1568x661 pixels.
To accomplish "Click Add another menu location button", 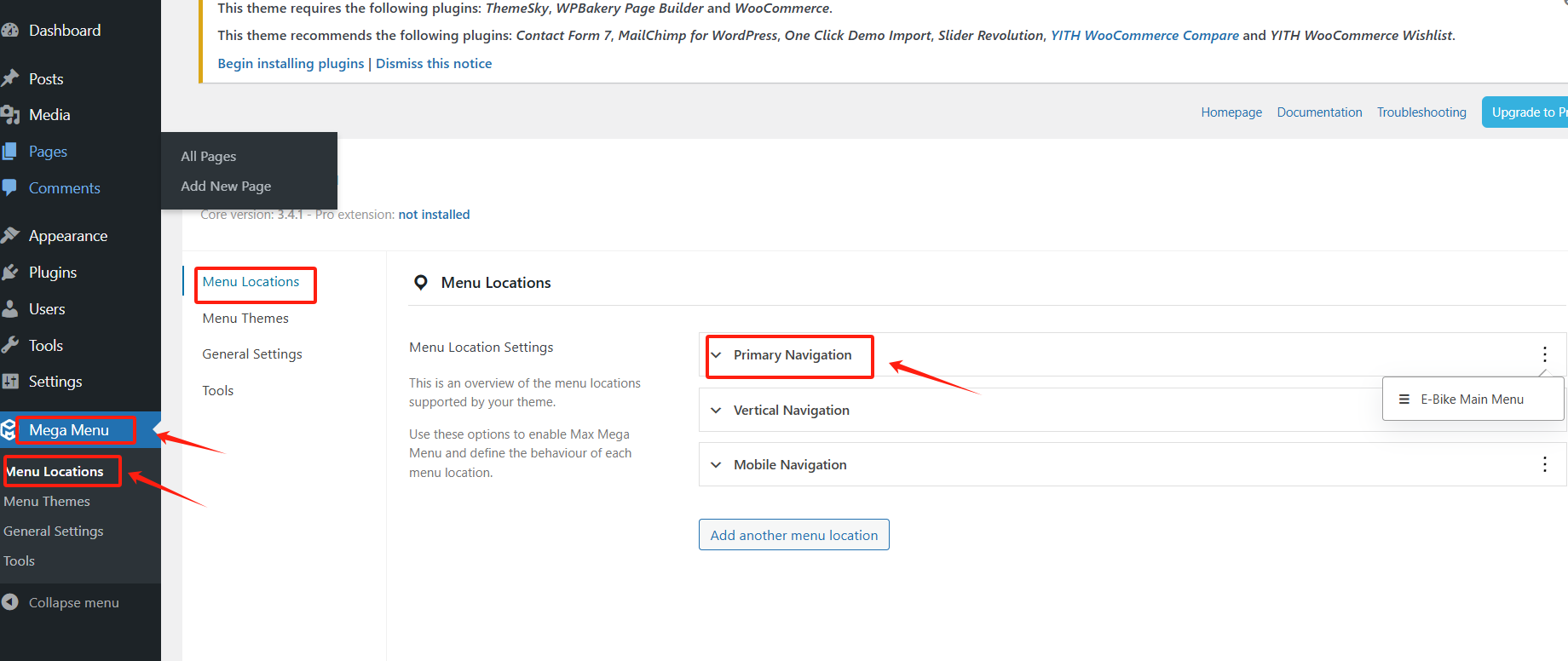I will pos(793,535).
